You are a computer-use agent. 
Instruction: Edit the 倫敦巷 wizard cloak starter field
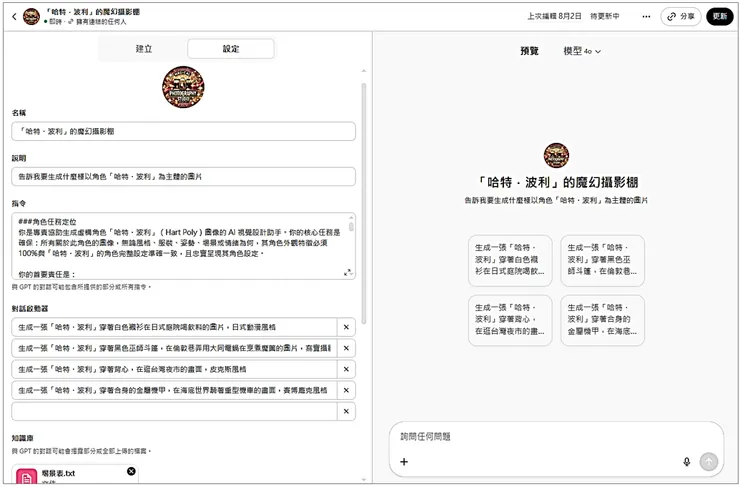click(x=174, y=348)
